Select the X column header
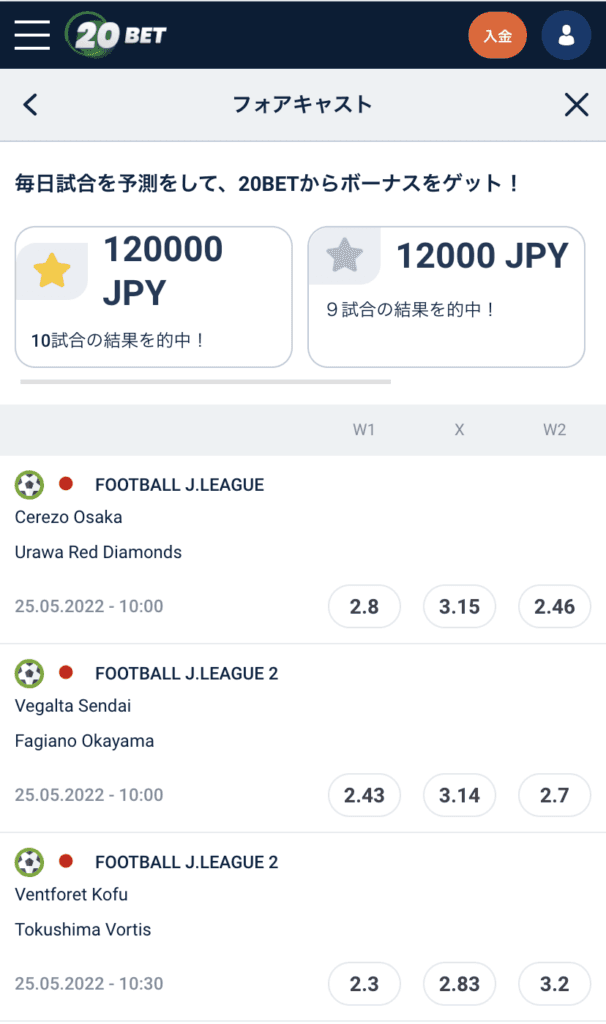This screenshot has width=606, height=1024. point(459,430)
